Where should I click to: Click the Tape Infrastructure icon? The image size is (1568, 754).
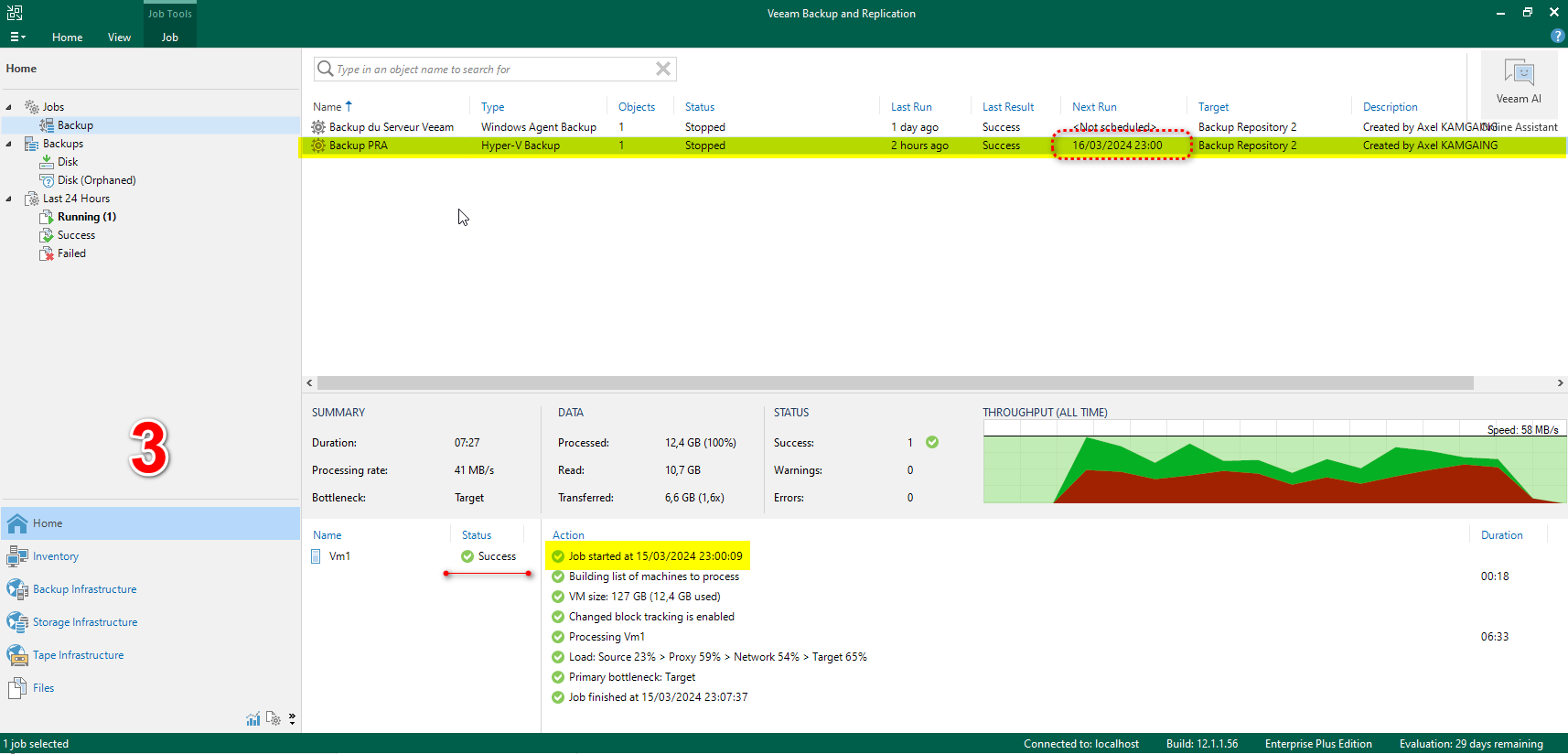17,655
